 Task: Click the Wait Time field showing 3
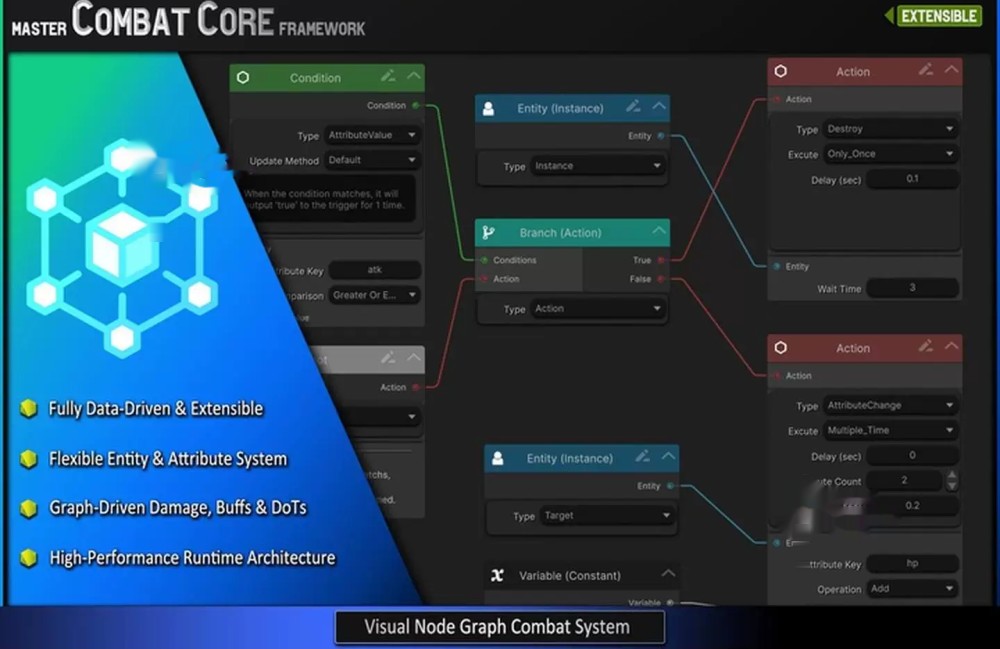pos(913,288)
